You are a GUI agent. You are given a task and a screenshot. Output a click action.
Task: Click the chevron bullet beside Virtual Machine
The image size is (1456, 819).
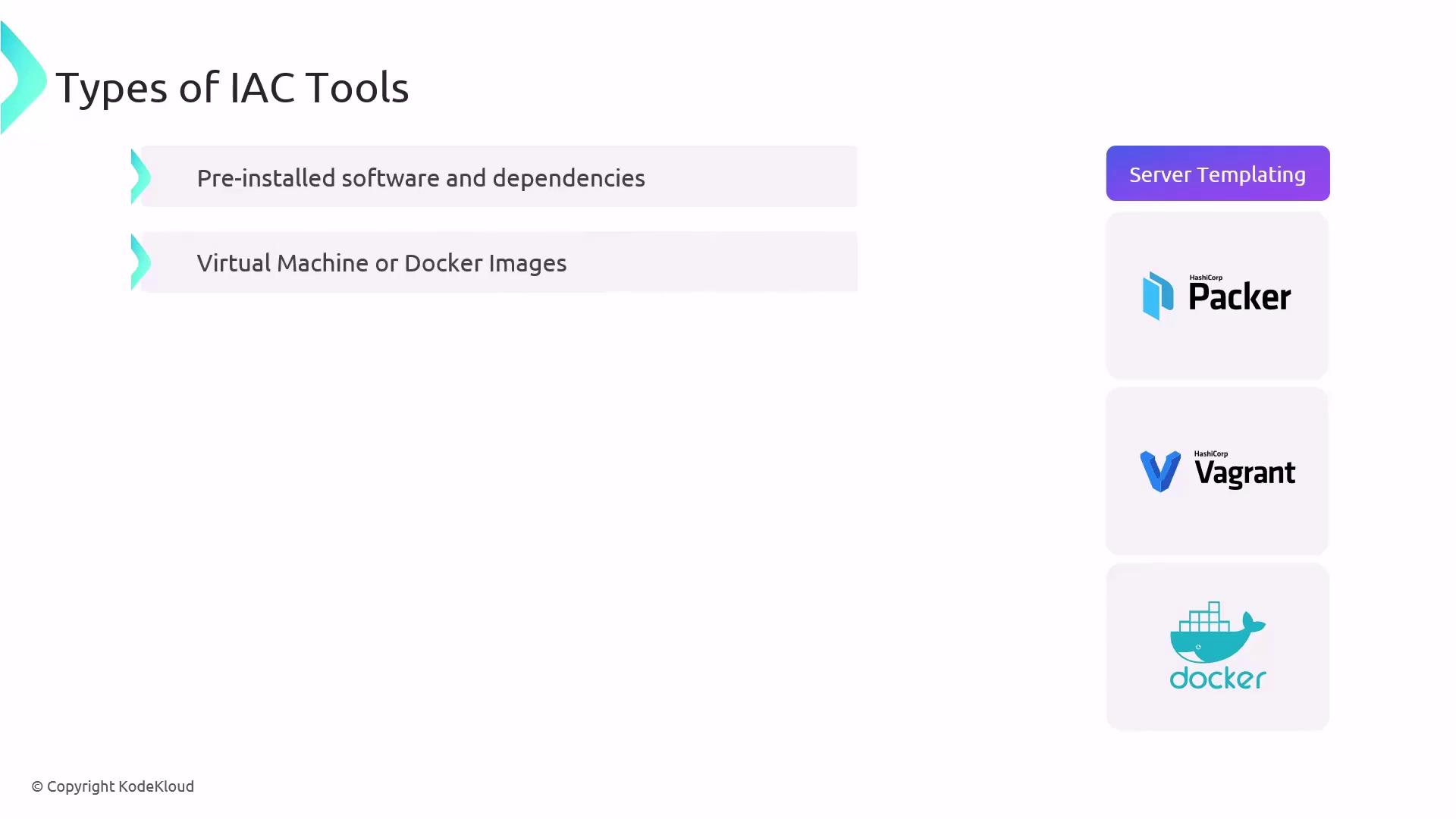coord(141,262)
